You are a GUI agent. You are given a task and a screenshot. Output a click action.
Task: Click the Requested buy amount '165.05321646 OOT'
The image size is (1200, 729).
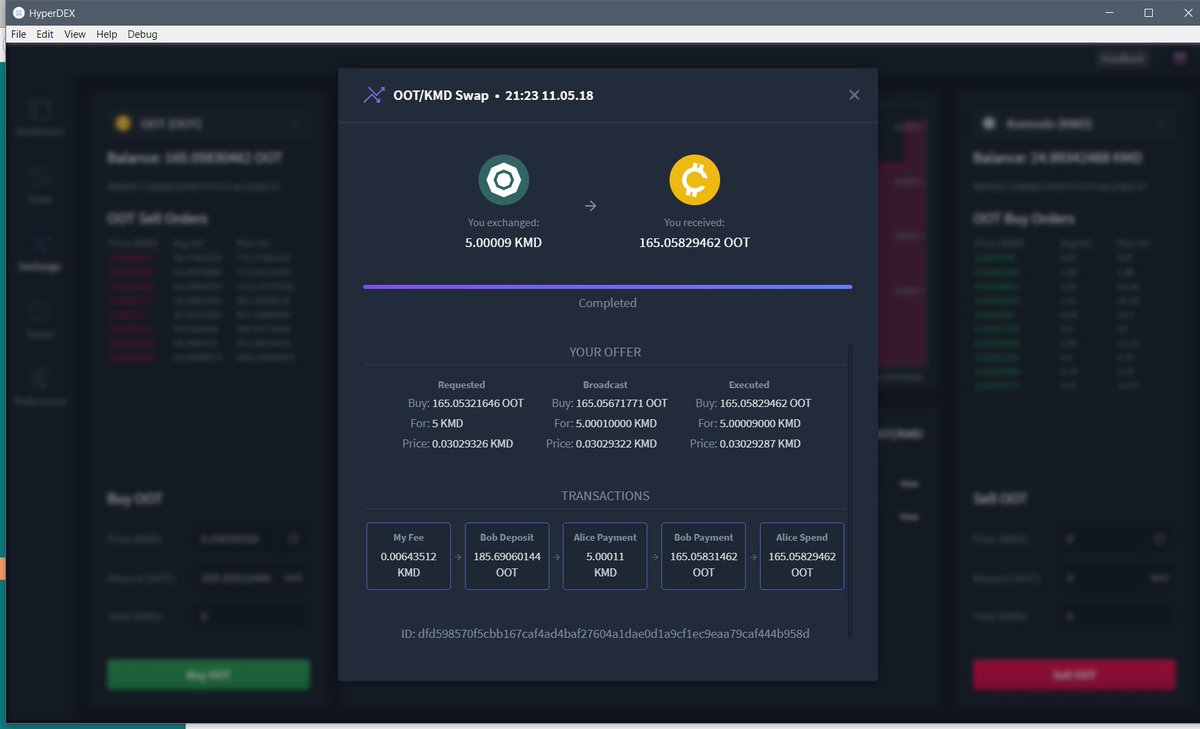(x=478, y=403)
